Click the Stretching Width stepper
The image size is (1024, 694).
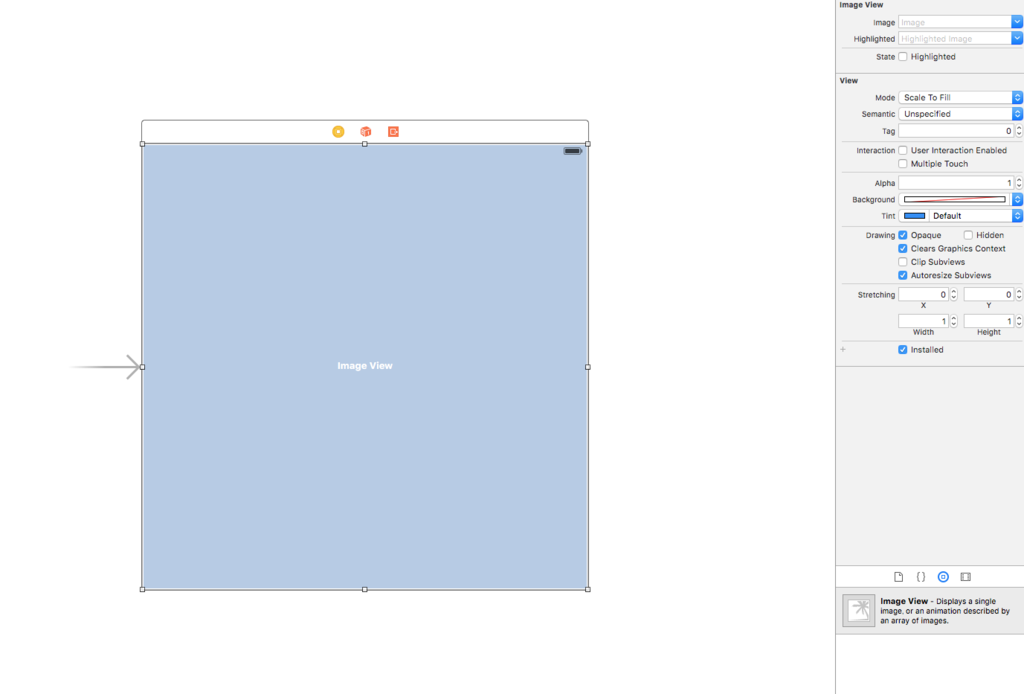[953, 321]
